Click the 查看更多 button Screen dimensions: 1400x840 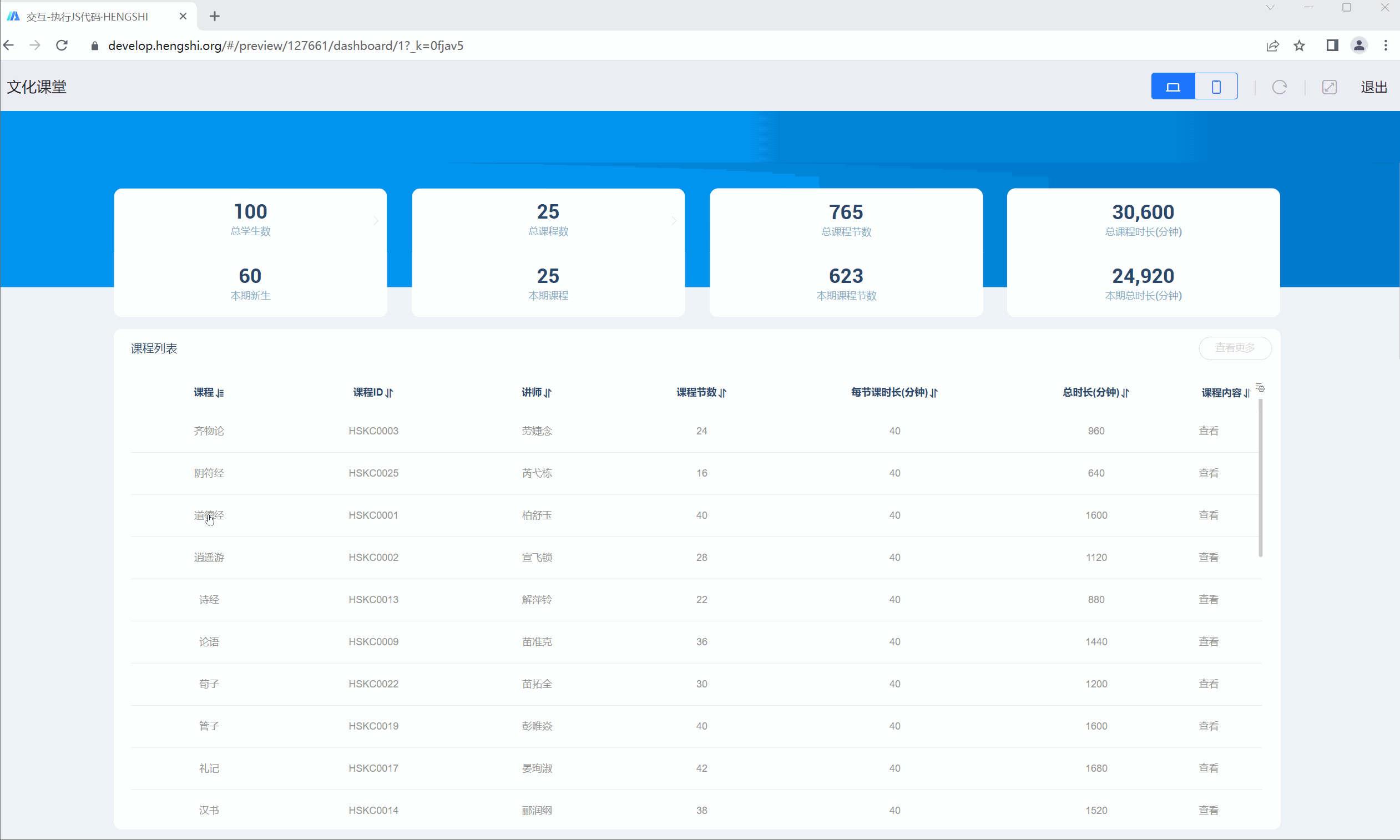pos(1235,347)
